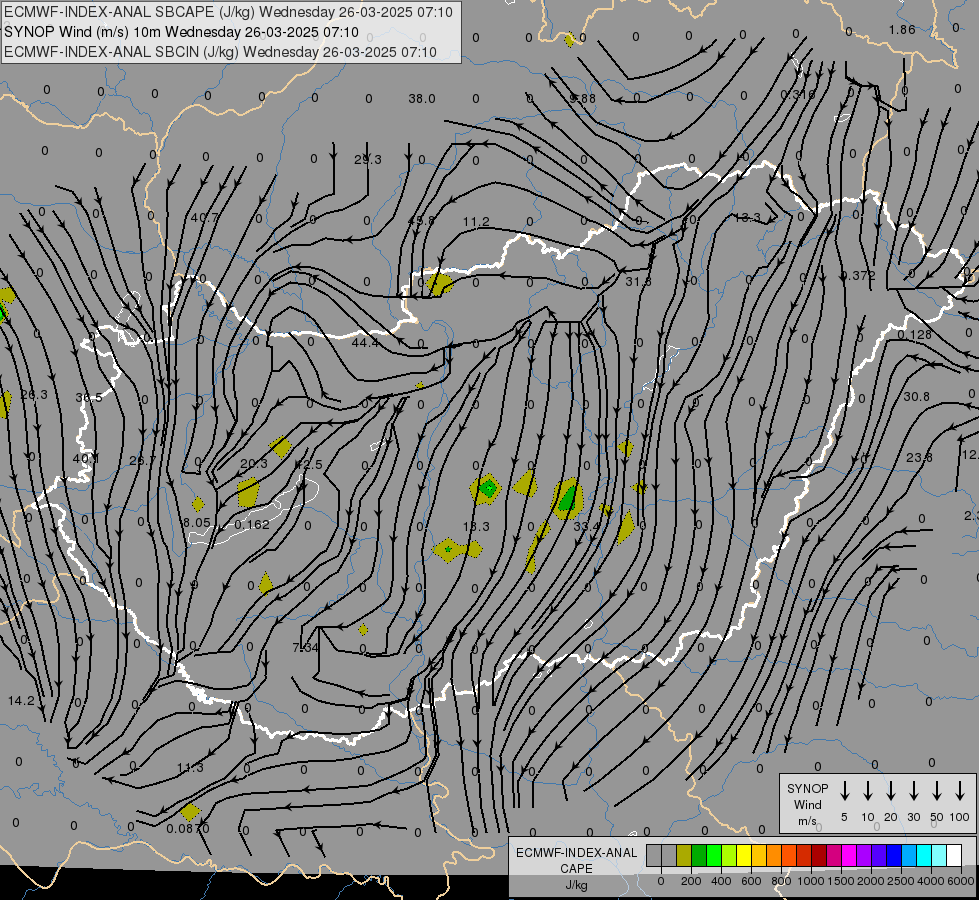The width and height of the screenshot is (979, 900).
Task: Click the map value 26.3
Action: [x=34, y=395]
